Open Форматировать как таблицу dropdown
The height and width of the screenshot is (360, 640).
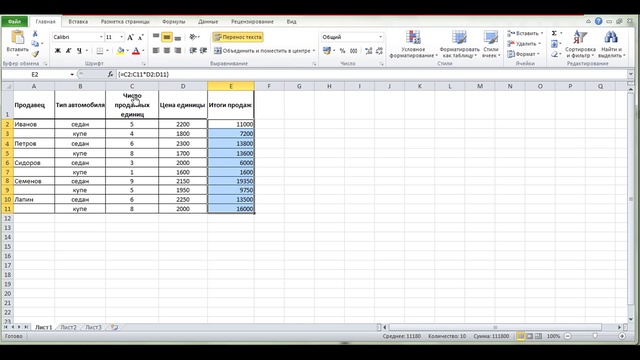point(460,44)
